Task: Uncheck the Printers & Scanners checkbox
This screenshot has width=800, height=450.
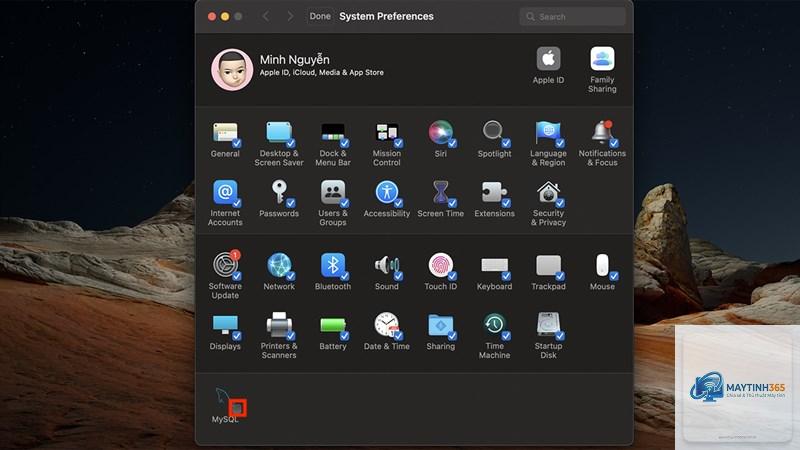Action: (290, 336)
